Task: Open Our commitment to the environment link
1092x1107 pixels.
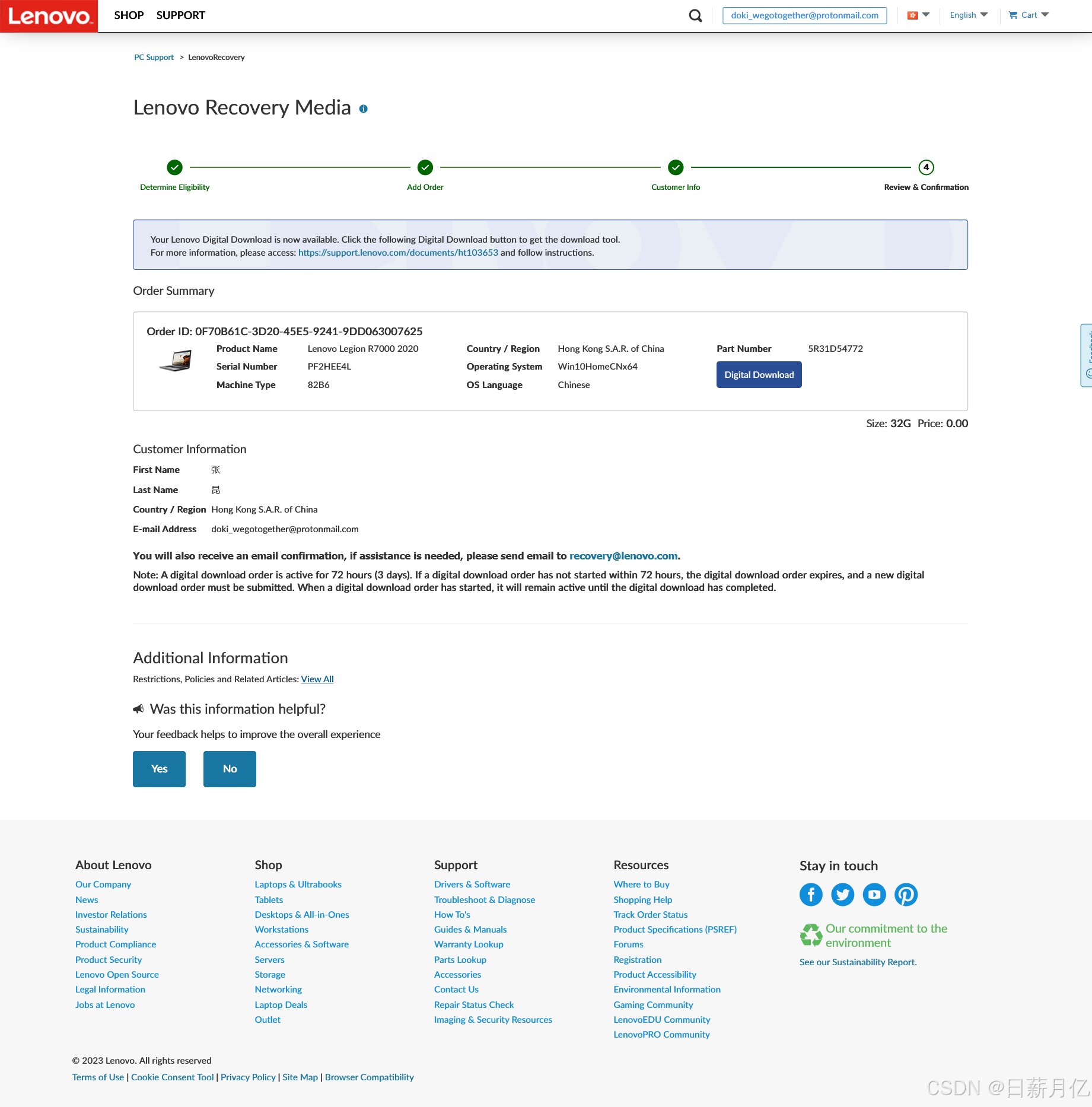Action: 886,936
